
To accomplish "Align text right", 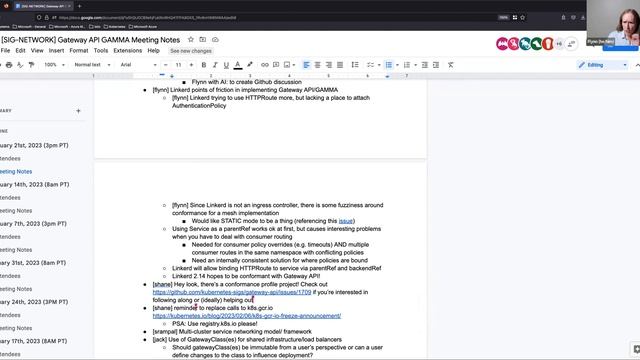I will pyautogui.click(x=329, y=65).
